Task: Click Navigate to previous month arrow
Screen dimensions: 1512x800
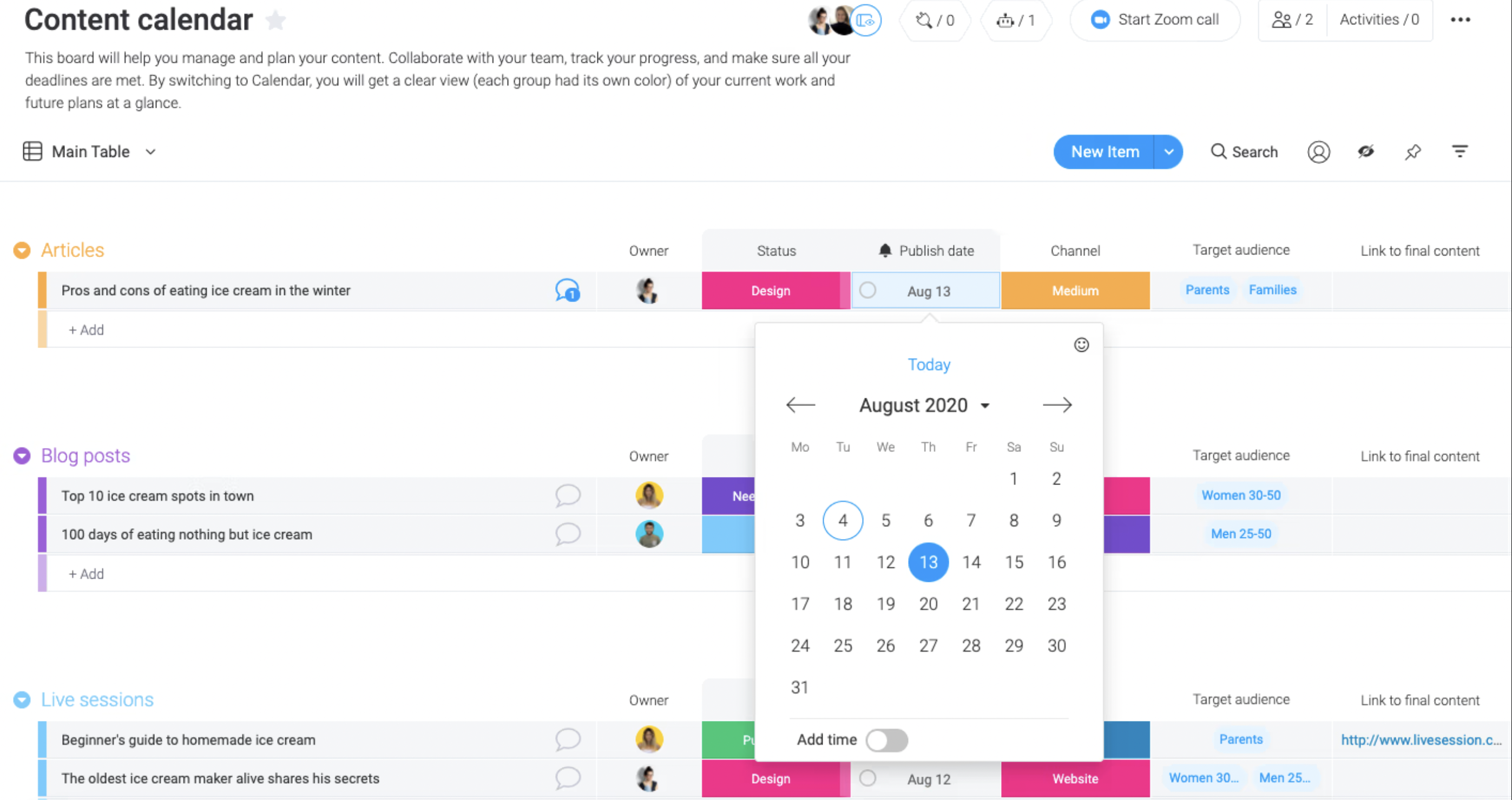Action: coord(799,404)
